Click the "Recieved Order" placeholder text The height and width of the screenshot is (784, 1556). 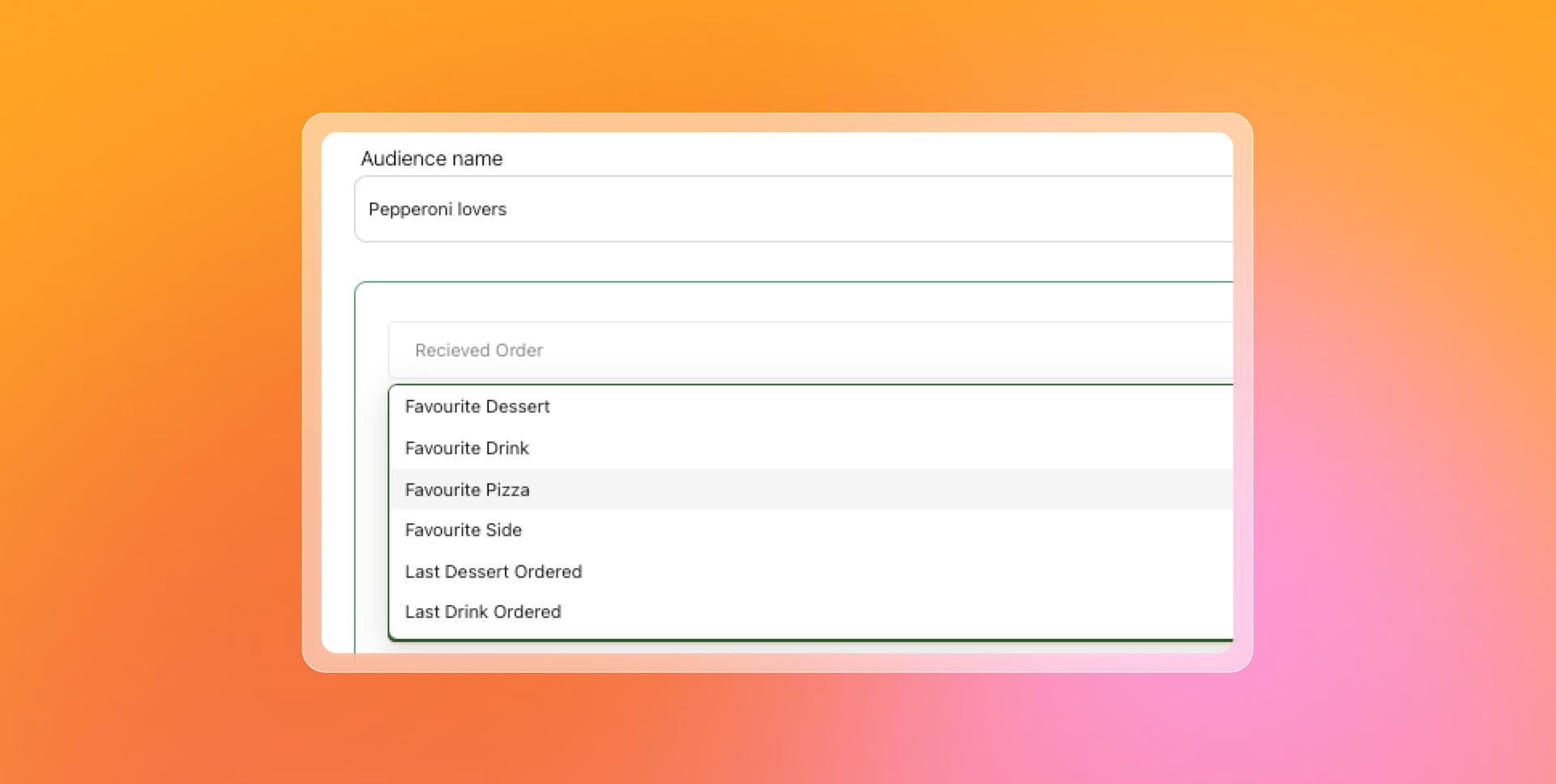coord(478,350)
